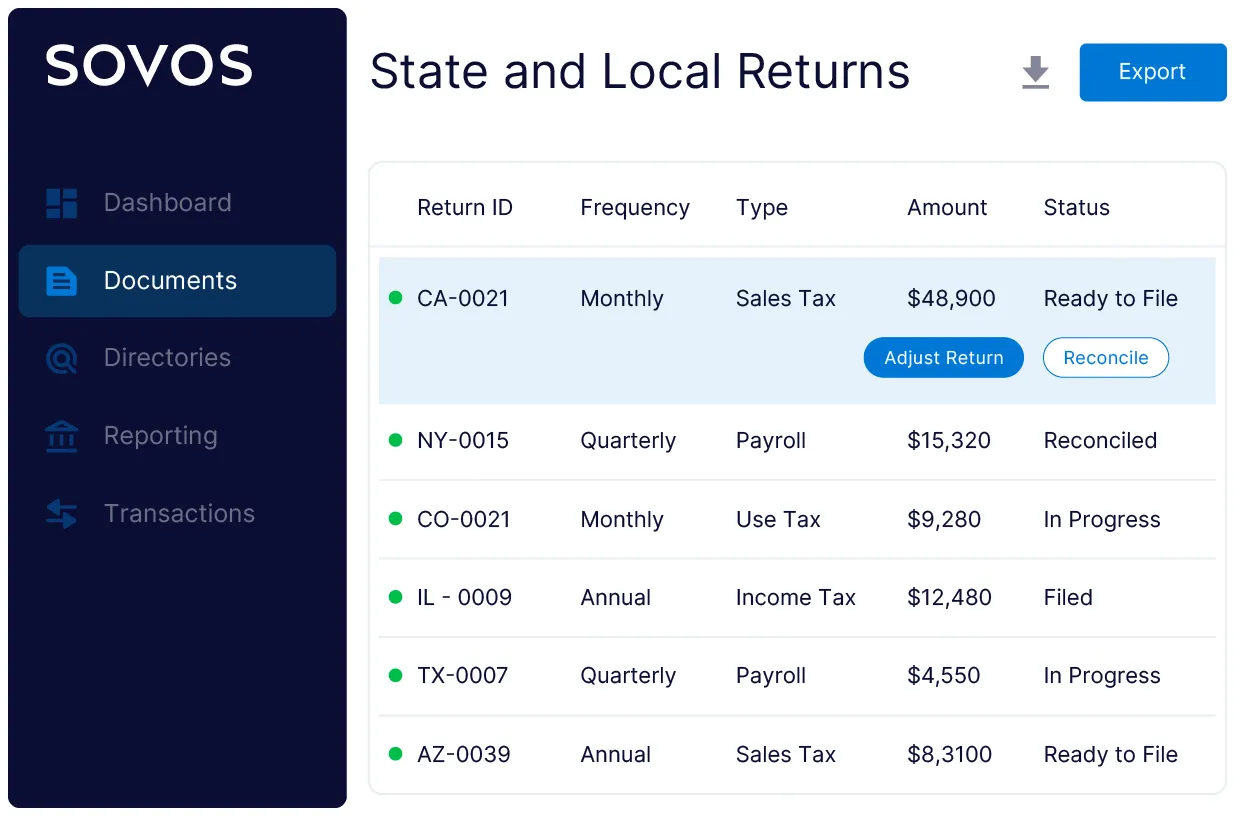Click the Adjust Return button
Image resolution: width=1248 pixels, height=816 pixels.
(943, 358)
